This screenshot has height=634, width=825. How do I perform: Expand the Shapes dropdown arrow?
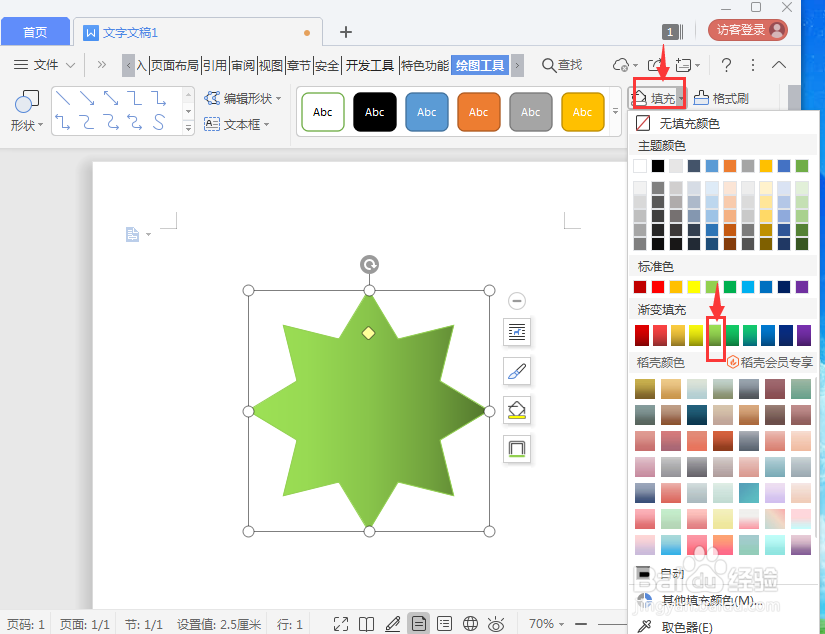(40, 125)
